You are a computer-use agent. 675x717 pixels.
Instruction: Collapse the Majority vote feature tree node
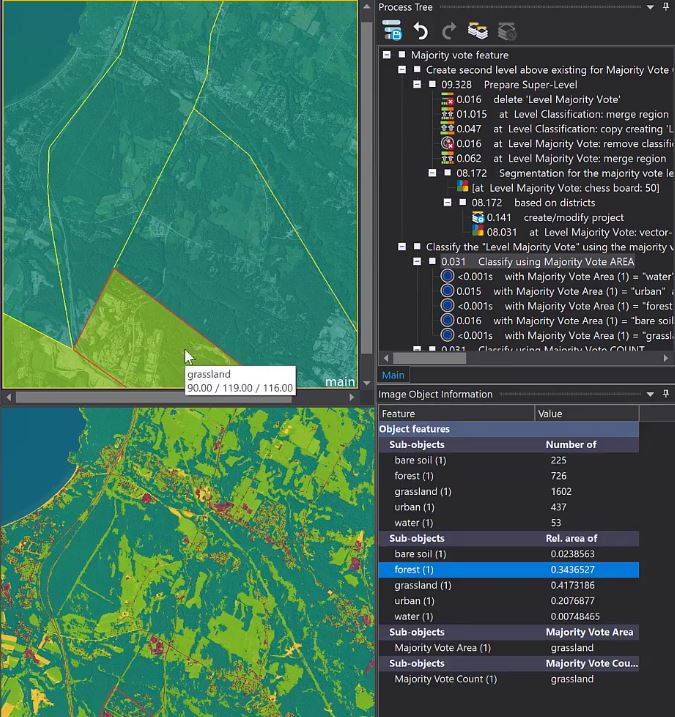click(x=387, y=55)
